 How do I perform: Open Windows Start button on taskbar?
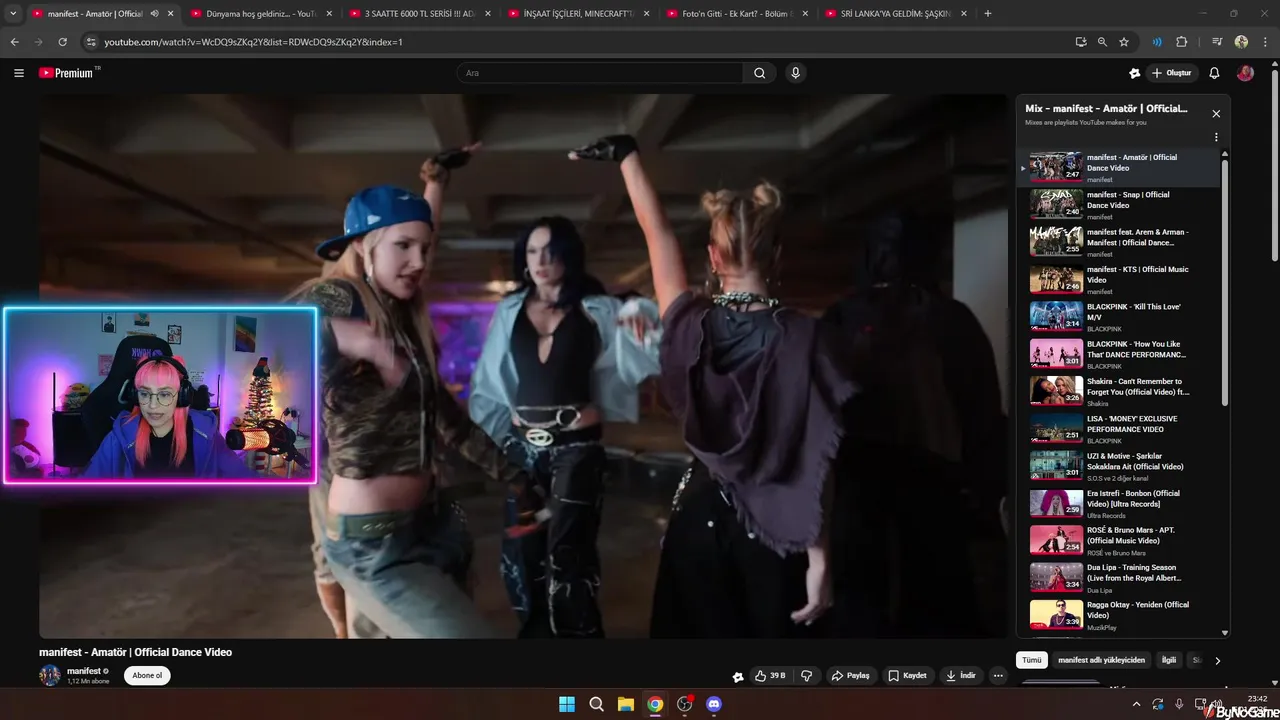pyautogui.click(x=567, y=704)
